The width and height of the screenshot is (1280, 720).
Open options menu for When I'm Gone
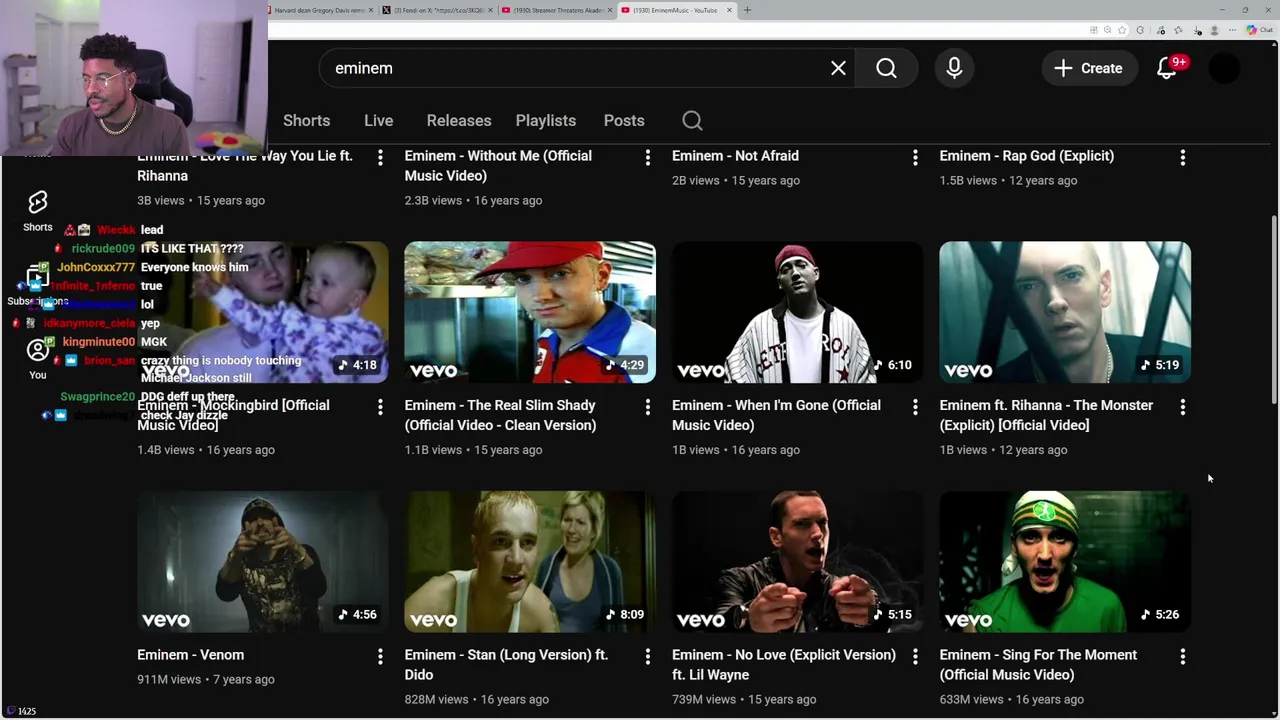tap(915, 407)
